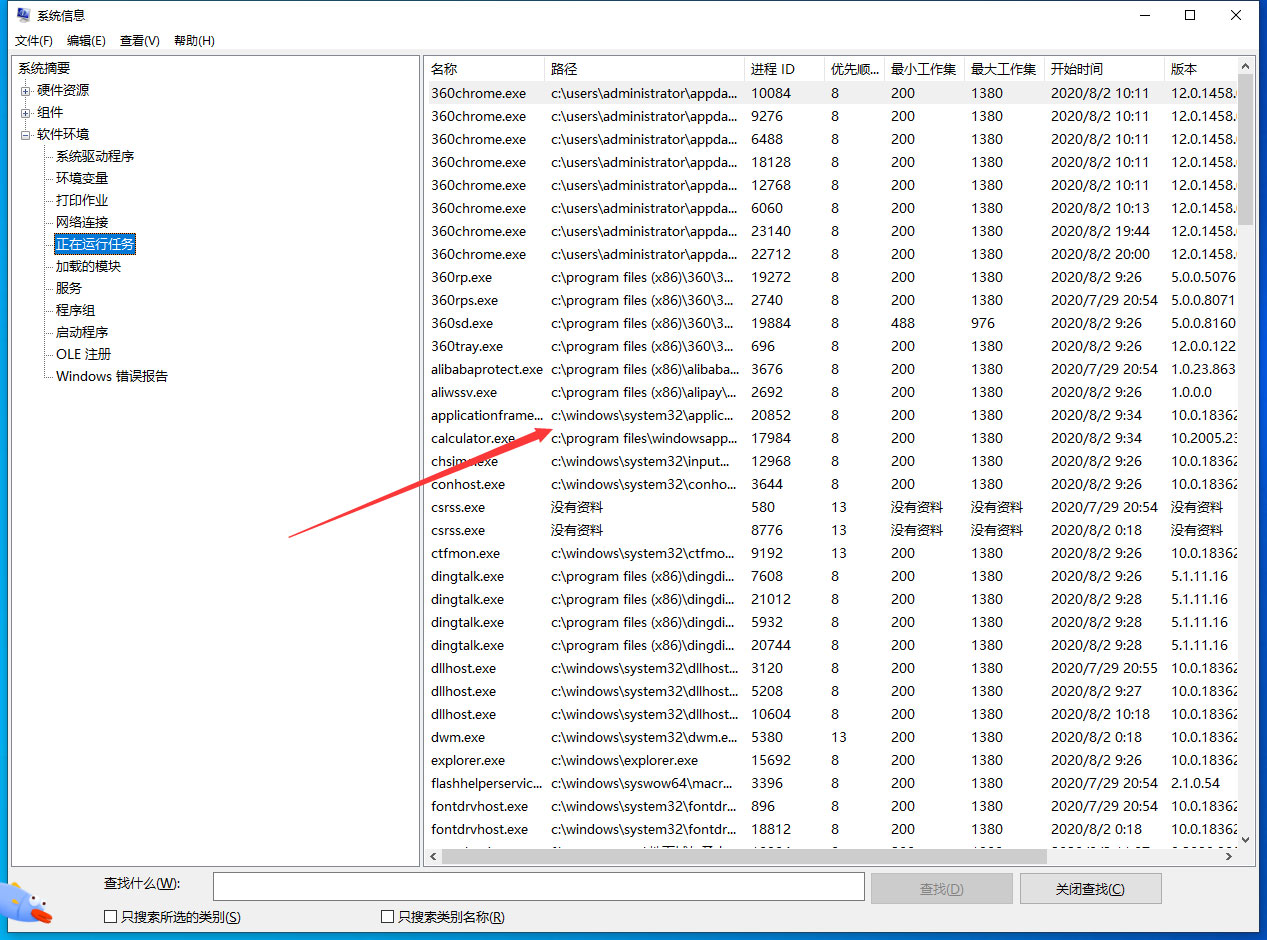
Task: Click dingtalk.exe row with ID 7608
Action: pyautogui.click(x=831, y=576)
